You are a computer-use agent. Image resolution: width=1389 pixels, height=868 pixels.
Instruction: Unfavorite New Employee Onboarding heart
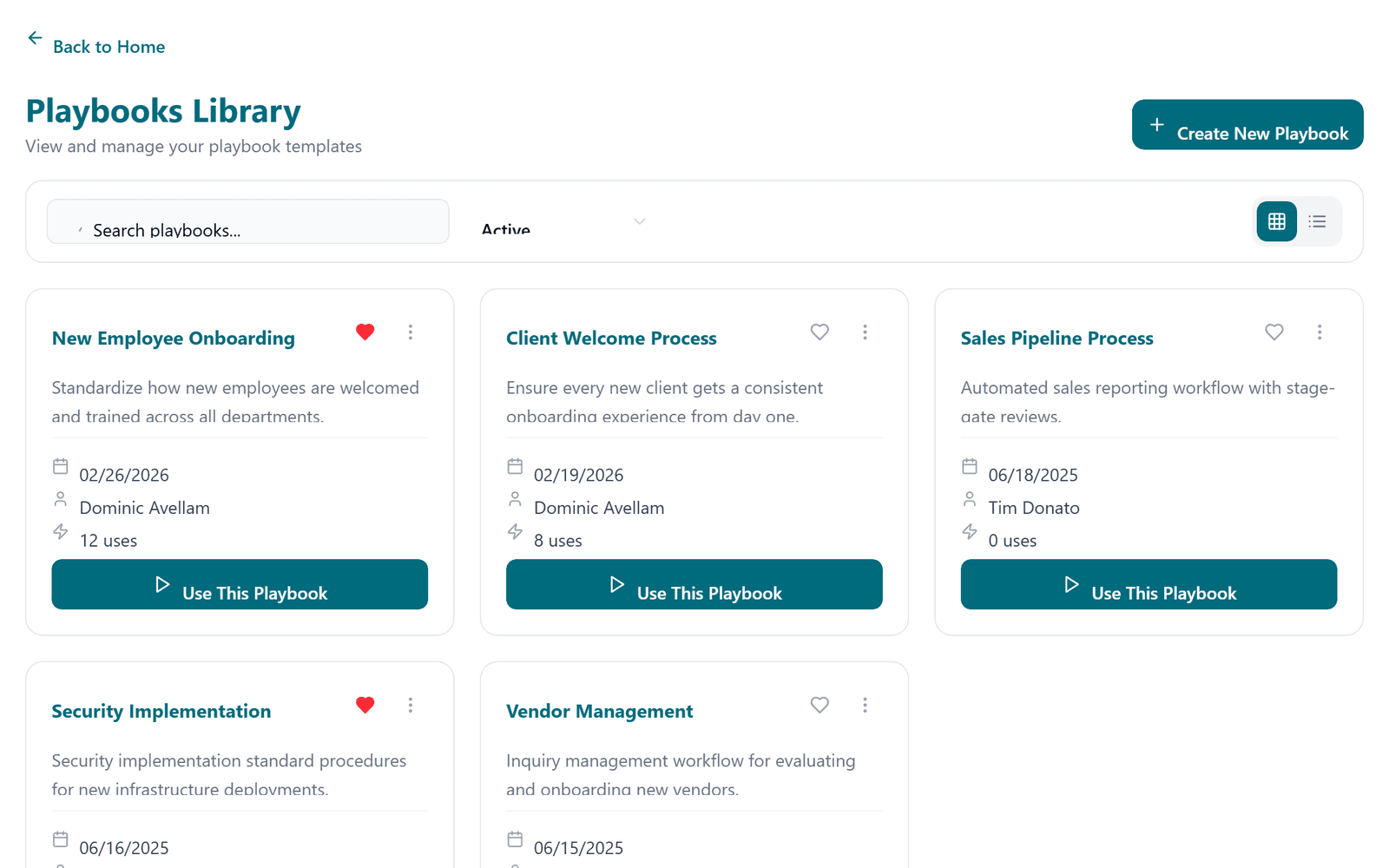click(x=365, y=332)
